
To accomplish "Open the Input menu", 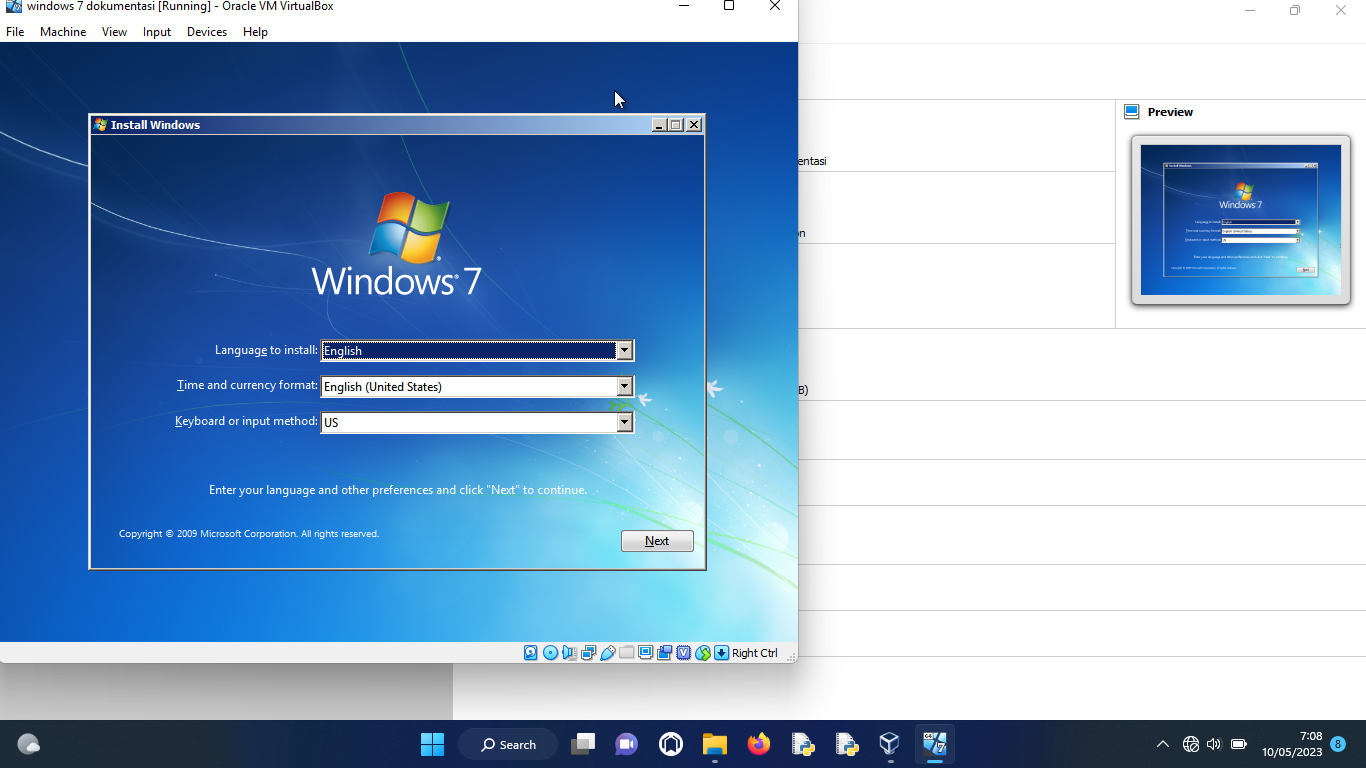I will (x=157, y=32).
